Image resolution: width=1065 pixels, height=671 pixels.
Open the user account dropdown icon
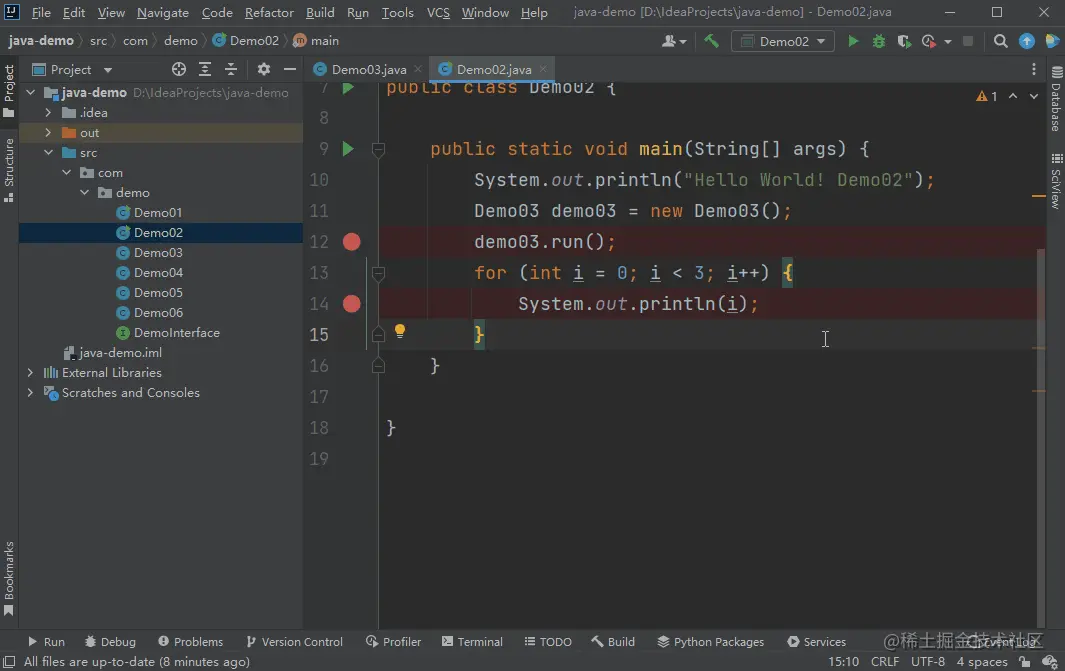tap(674, 41)
